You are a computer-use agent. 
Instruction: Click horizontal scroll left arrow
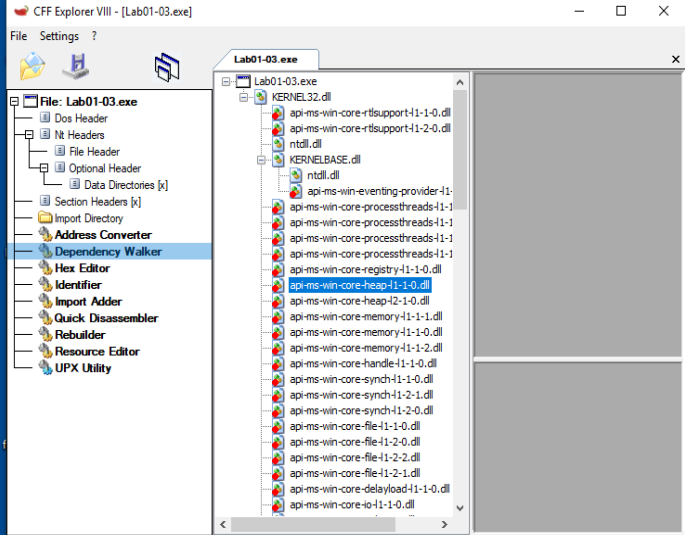tap(223, 524)
